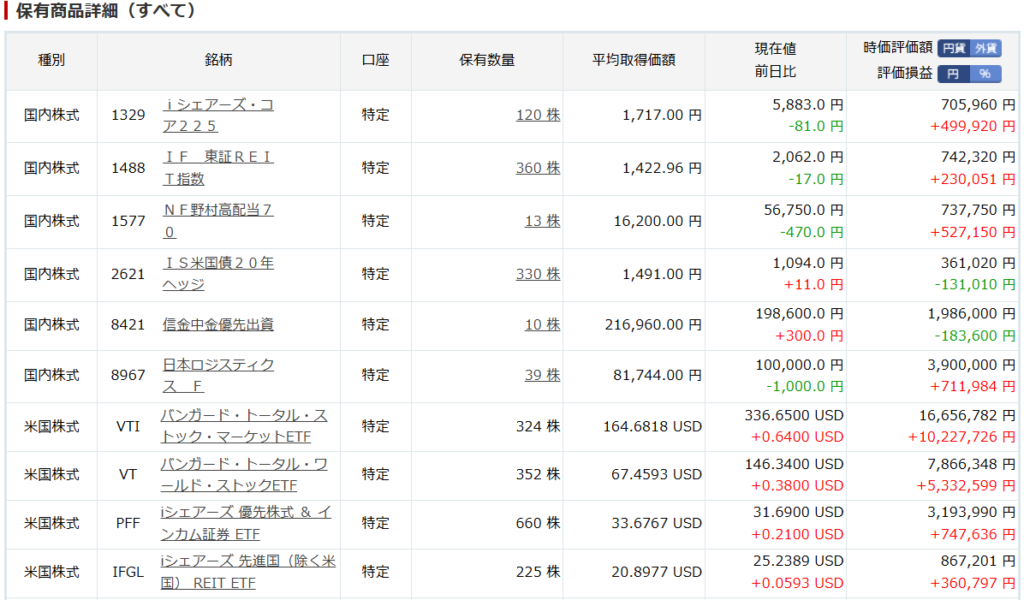Switch valuation to 円貨 (yen) display

point(954,48)
